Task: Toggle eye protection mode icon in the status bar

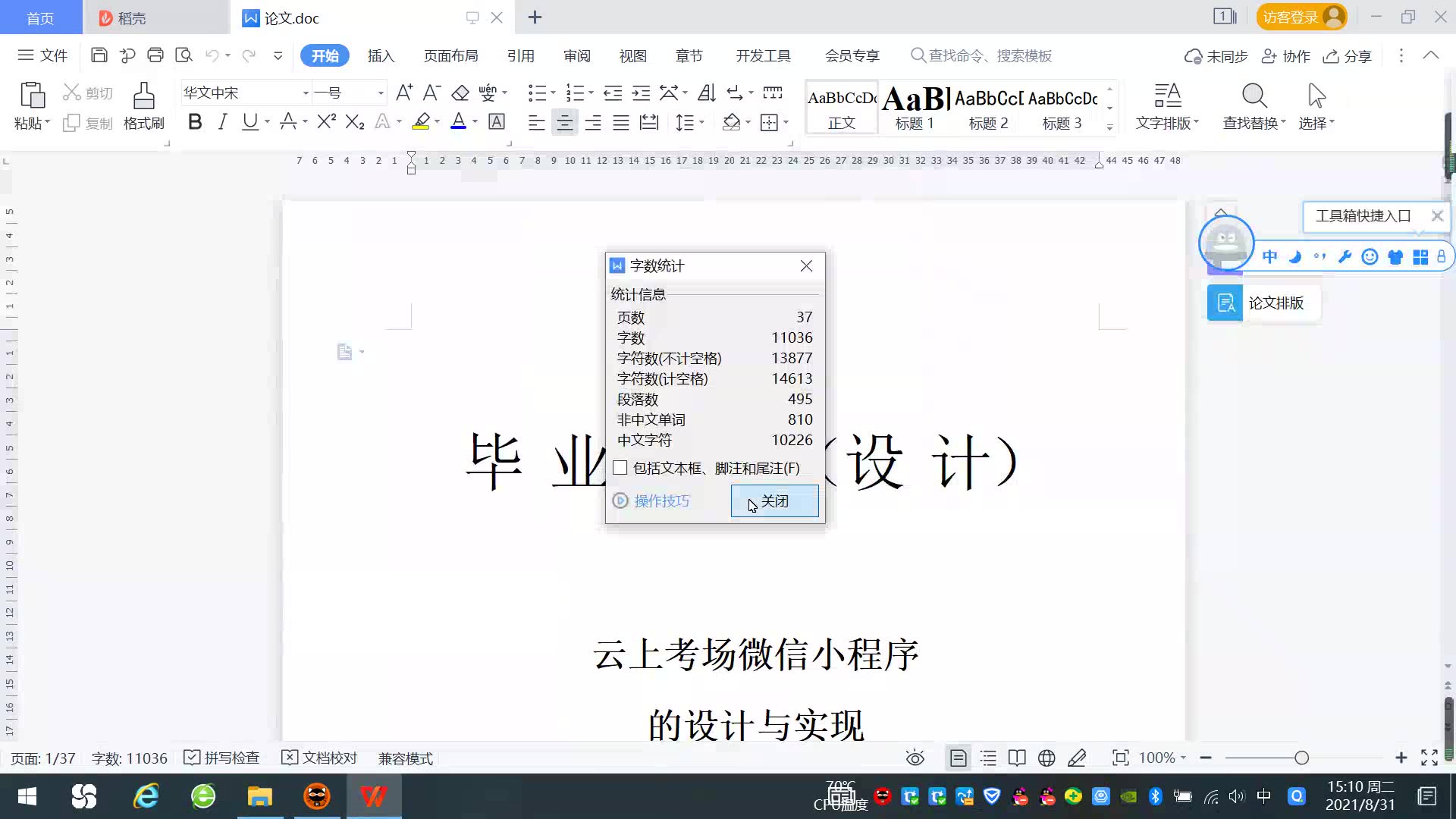Action: click(915, 758)
